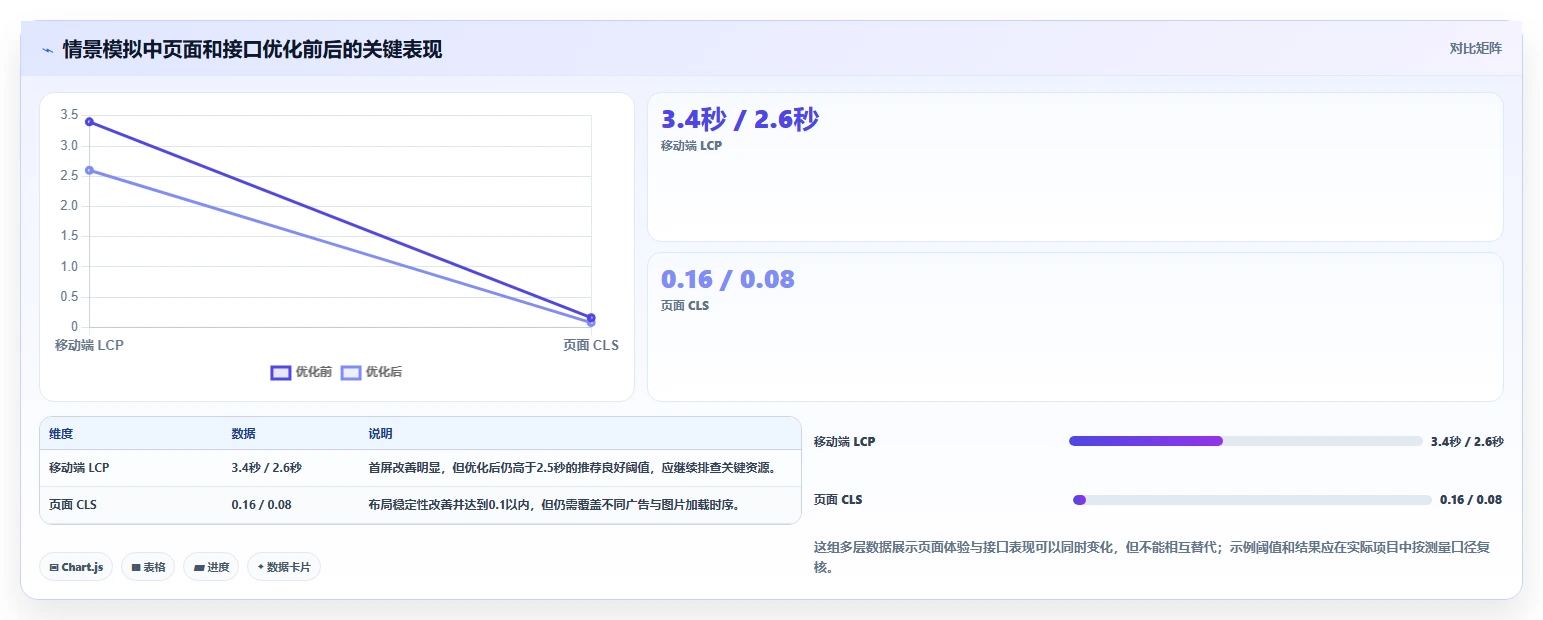This screenshot has width=1543, height=620.
Task: Click the 3.5 y-axis tick label
Action: (x=69, y=115)
